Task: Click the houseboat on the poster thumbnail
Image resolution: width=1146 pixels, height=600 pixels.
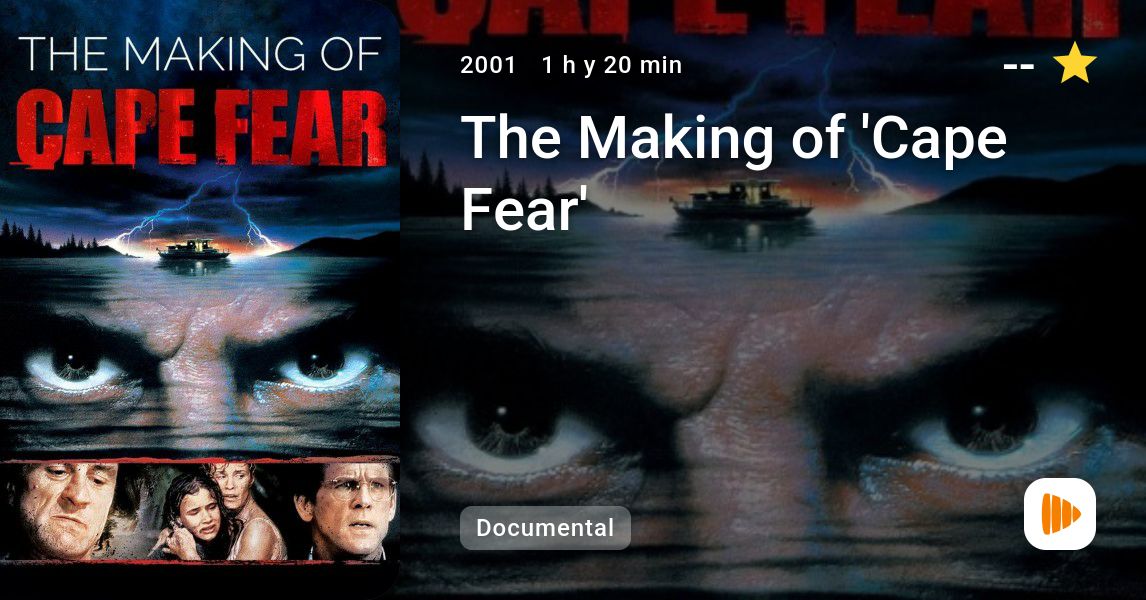Action: (x=194, y=250)
